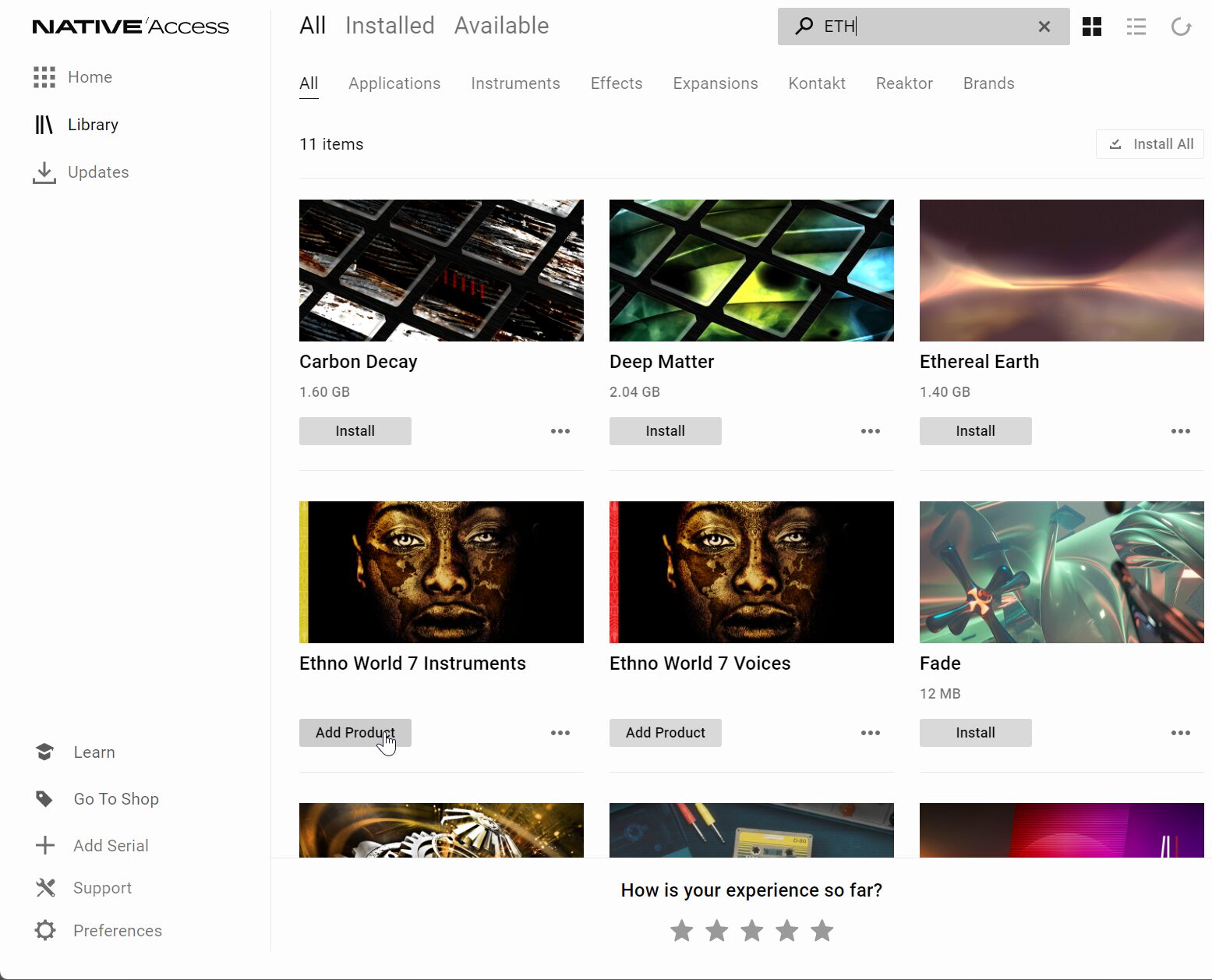Open Add Serial in sidebar
Viewport: 1212px width, 980px height.
pos(111,846)
